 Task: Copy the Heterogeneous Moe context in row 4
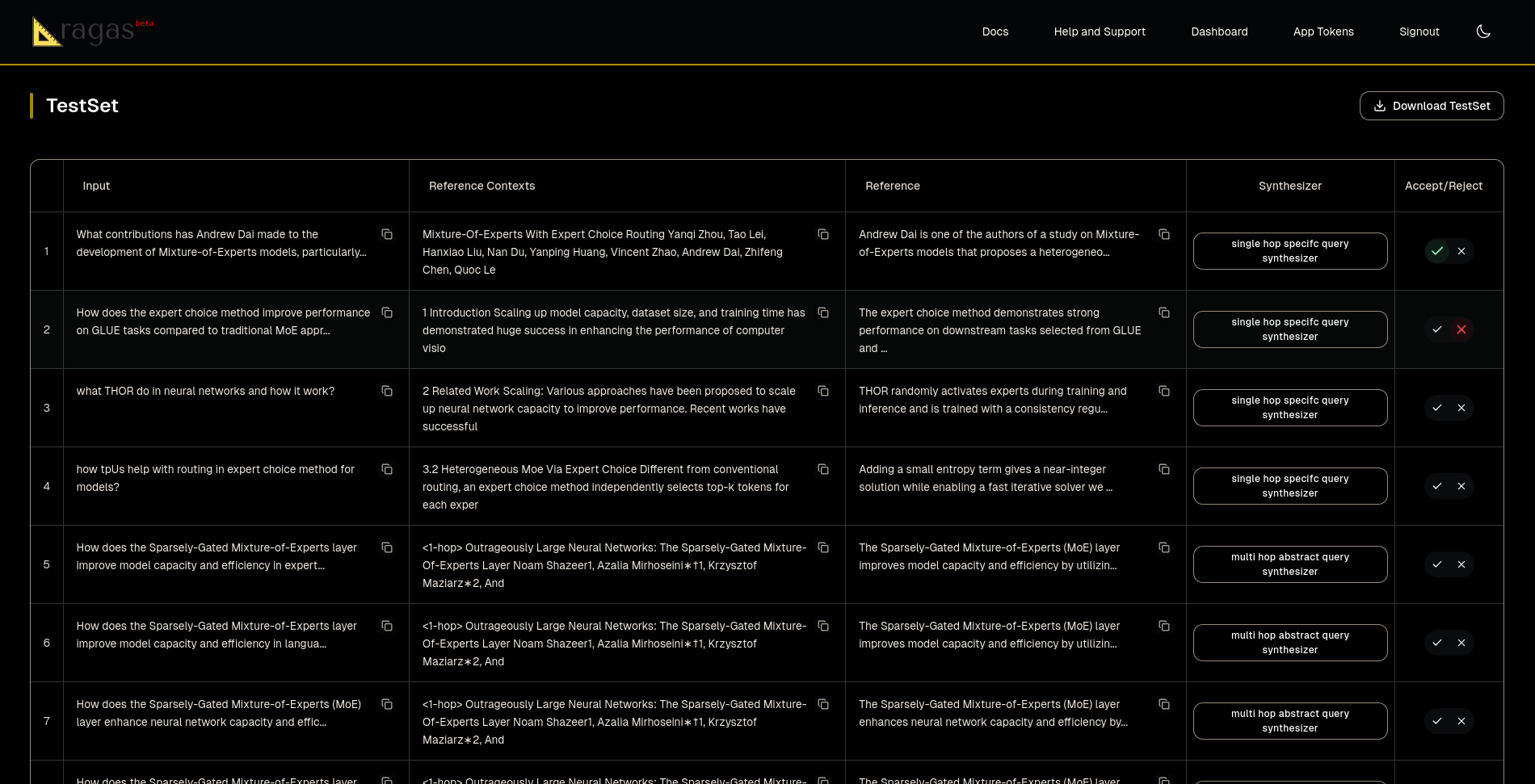(x=823, y=469)
